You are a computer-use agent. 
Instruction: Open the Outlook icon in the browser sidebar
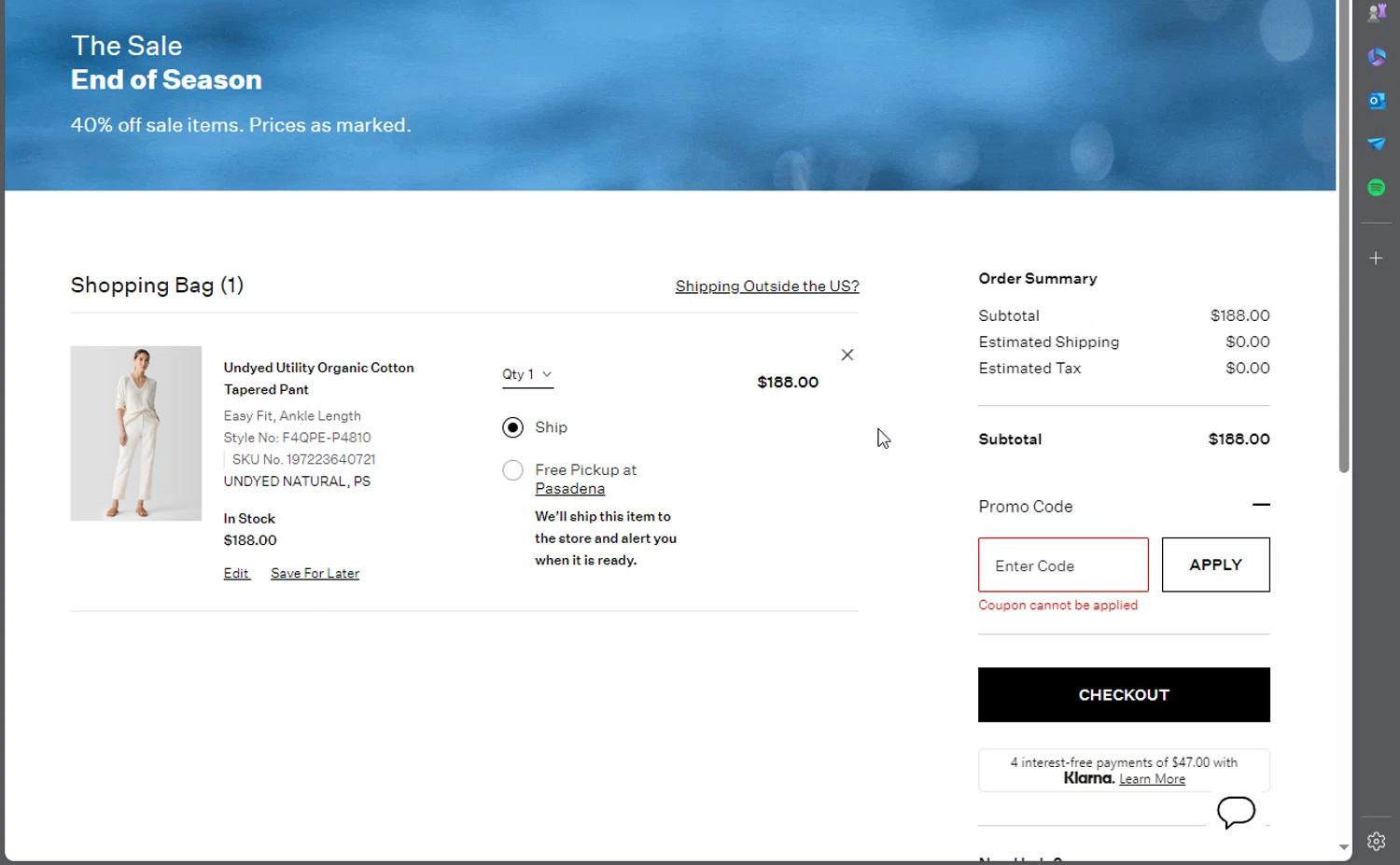1377,100
